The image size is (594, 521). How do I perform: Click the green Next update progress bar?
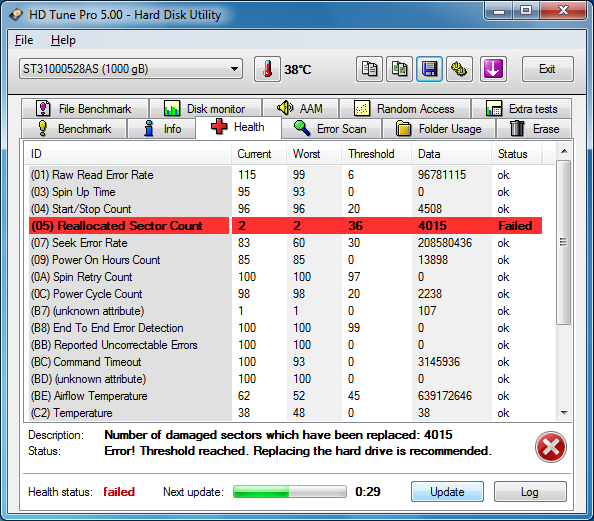point(290,491)
